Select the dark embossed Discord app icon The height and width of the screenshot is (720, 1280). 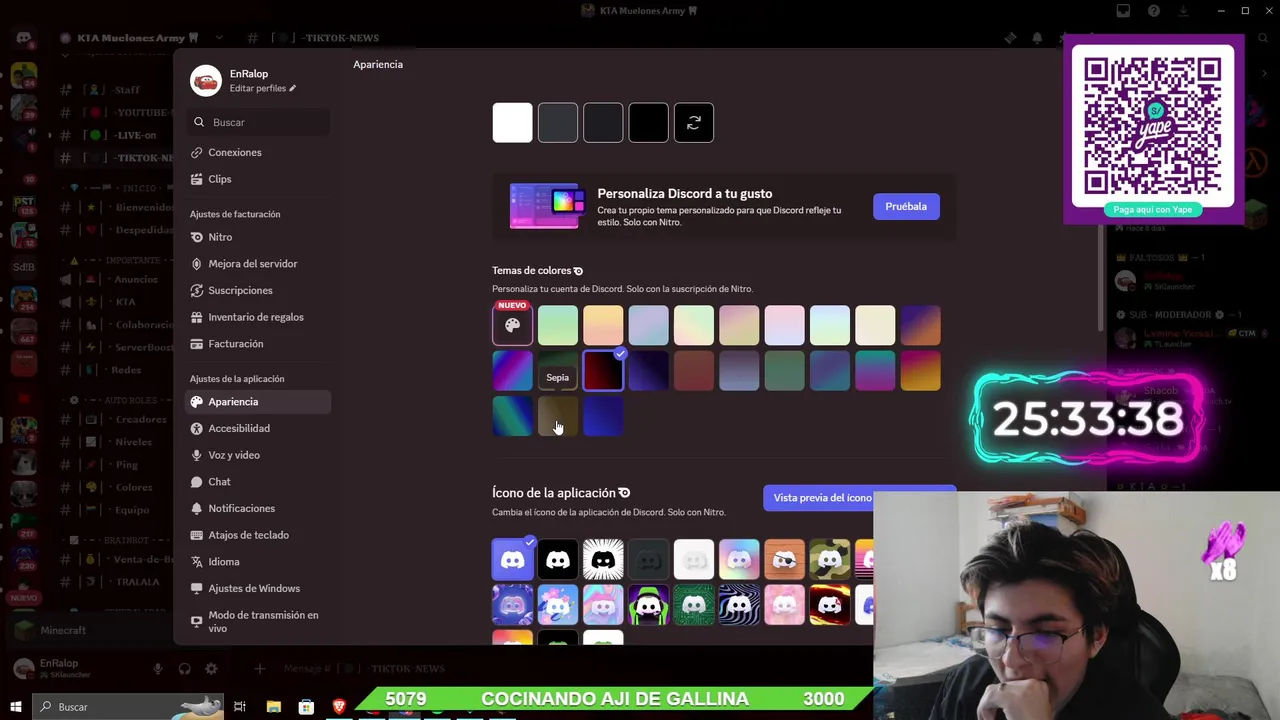649,560
